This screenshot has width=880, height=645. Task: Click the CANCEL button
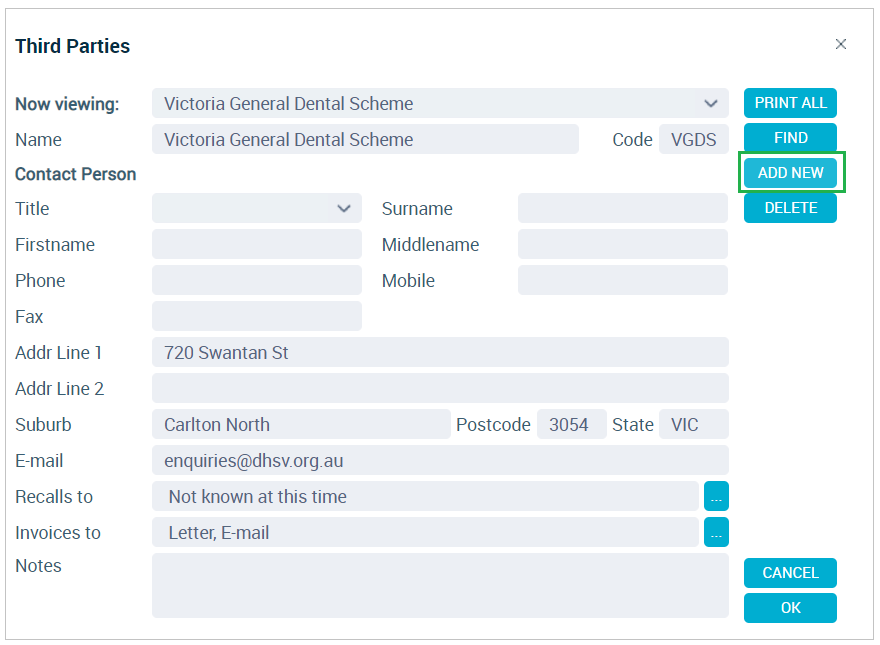tap(790, 573)
